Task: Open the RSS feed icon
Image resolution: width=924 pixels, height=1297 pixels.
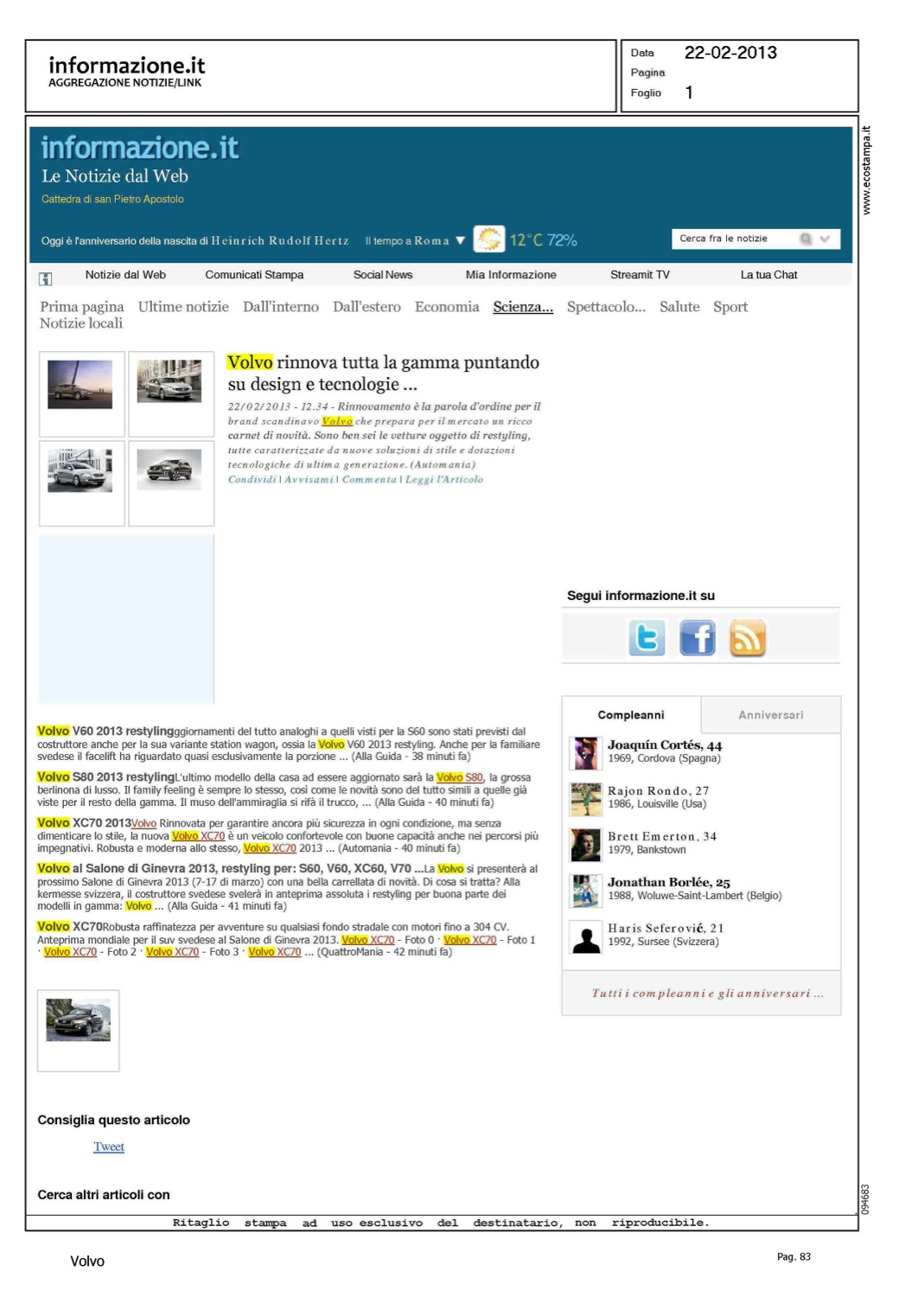Action: [x=748, y=638]
